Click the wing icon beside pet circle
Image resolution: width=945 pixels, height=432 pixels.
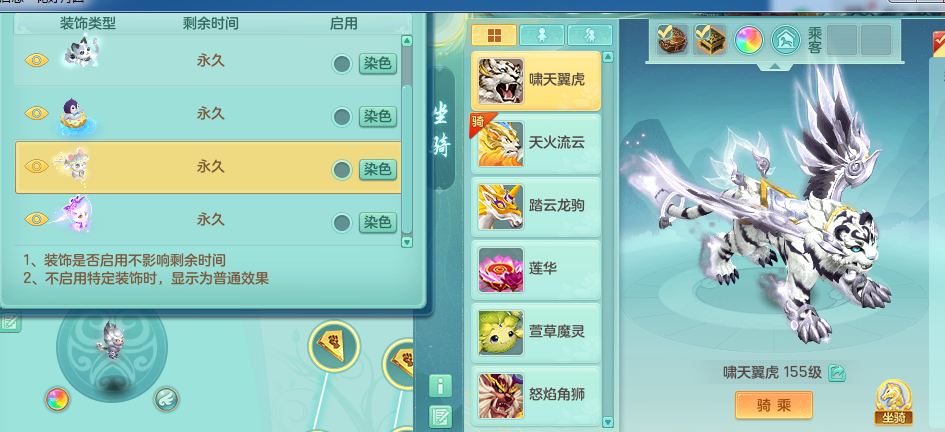click(x=166, y=399)
